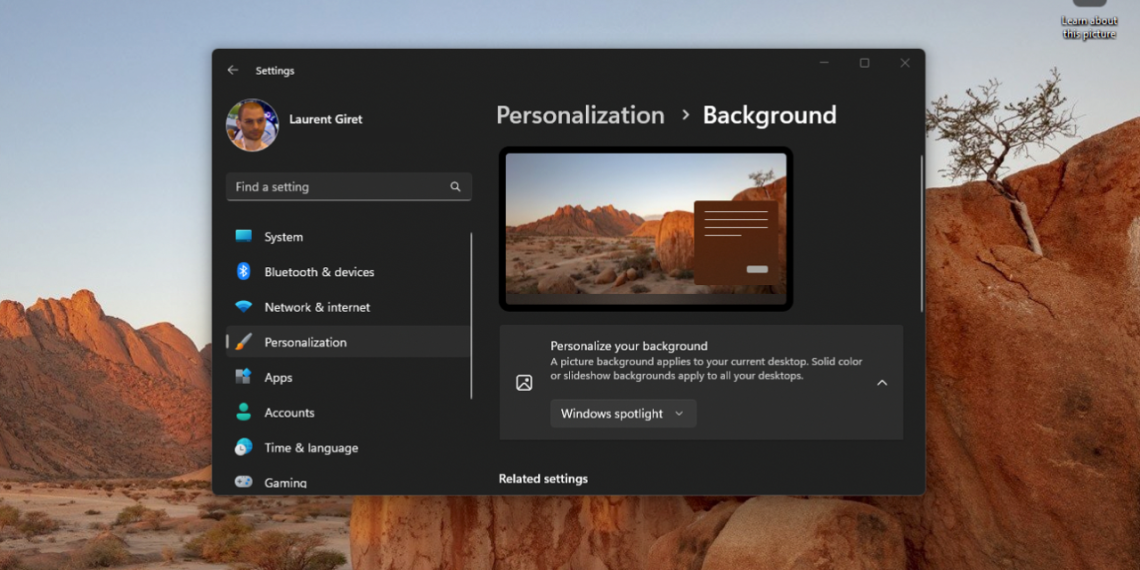Click the main content vertical scrollbar
The image size is (1140, 570).
click(921, 234)
